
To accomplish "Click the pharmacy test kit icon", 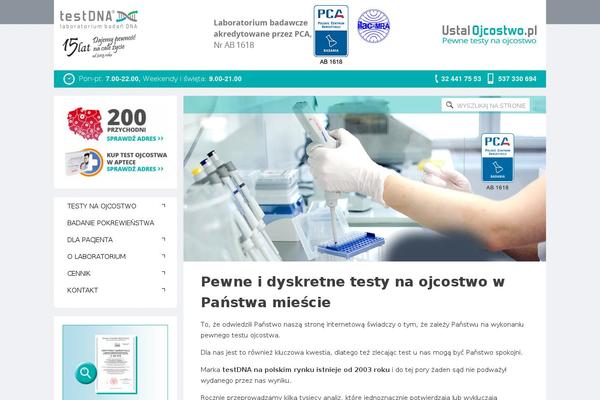I will 84,163.
